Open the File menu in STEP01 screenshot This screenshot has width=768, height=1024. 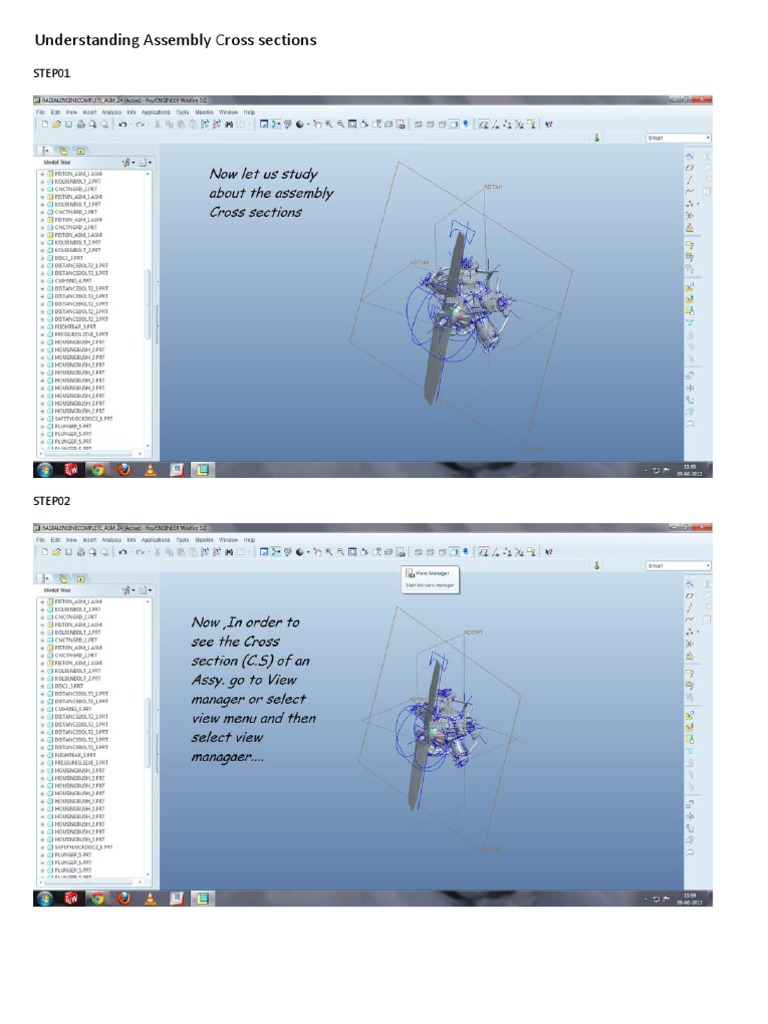click(40, 112)
